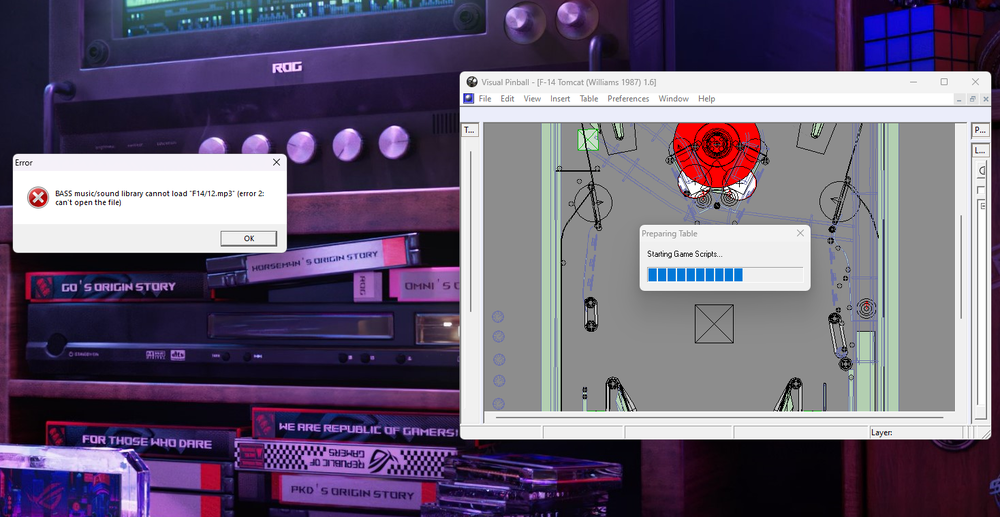Click the table editor horizontal scrollbar
This screenshot has width=1000, height=517.
coord(719,417)
